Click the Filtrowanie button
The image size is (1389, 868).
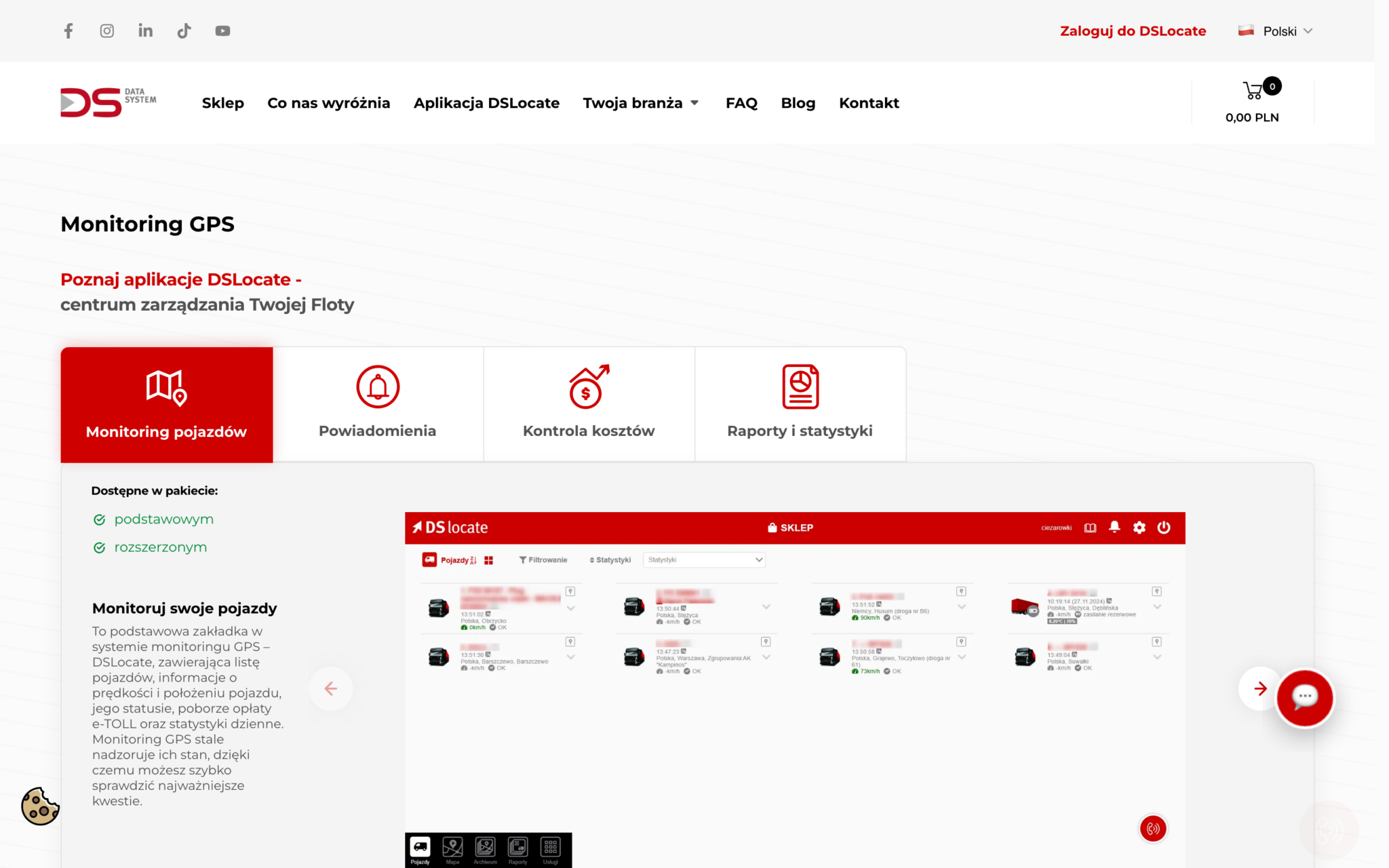[x=543, y=560]
